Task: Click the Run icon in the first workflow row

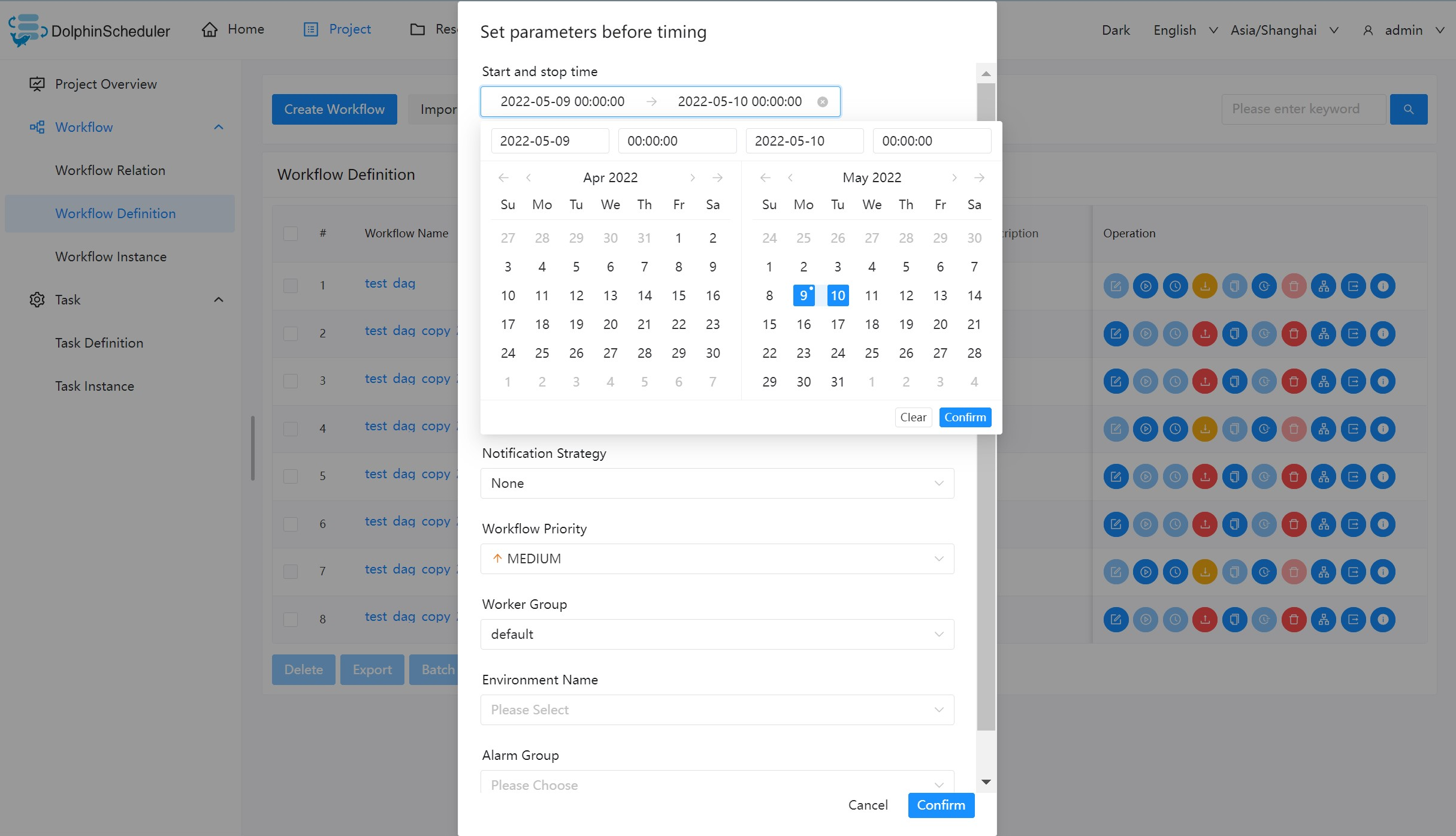Action: [x=1146, y=286]
